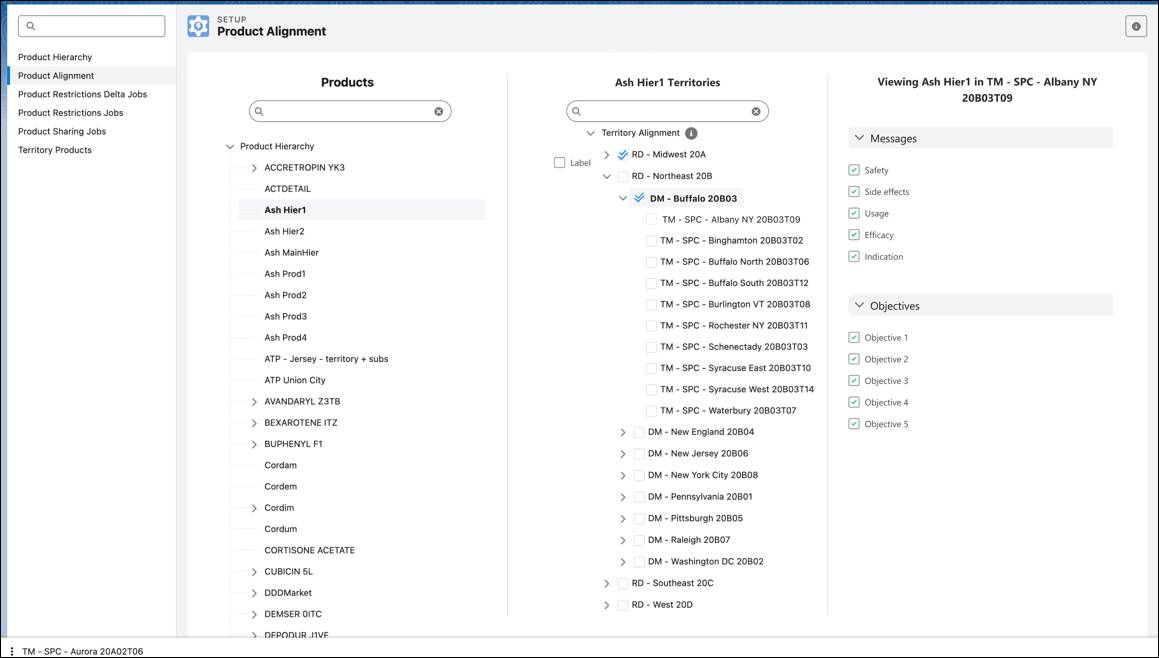This screenshot has height=658, width=1159.
Task: Expand the AVANDARYL Z3TB product node
Action: [254, 402]
